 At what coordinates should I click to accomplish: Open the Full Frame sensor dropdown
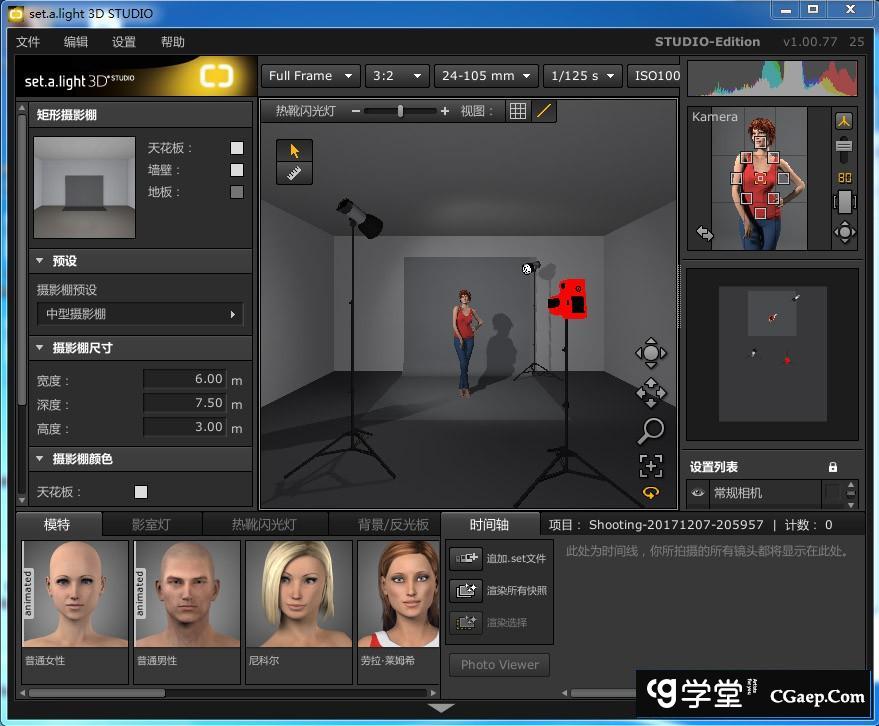pyautogui.click(x=310, y=76)
